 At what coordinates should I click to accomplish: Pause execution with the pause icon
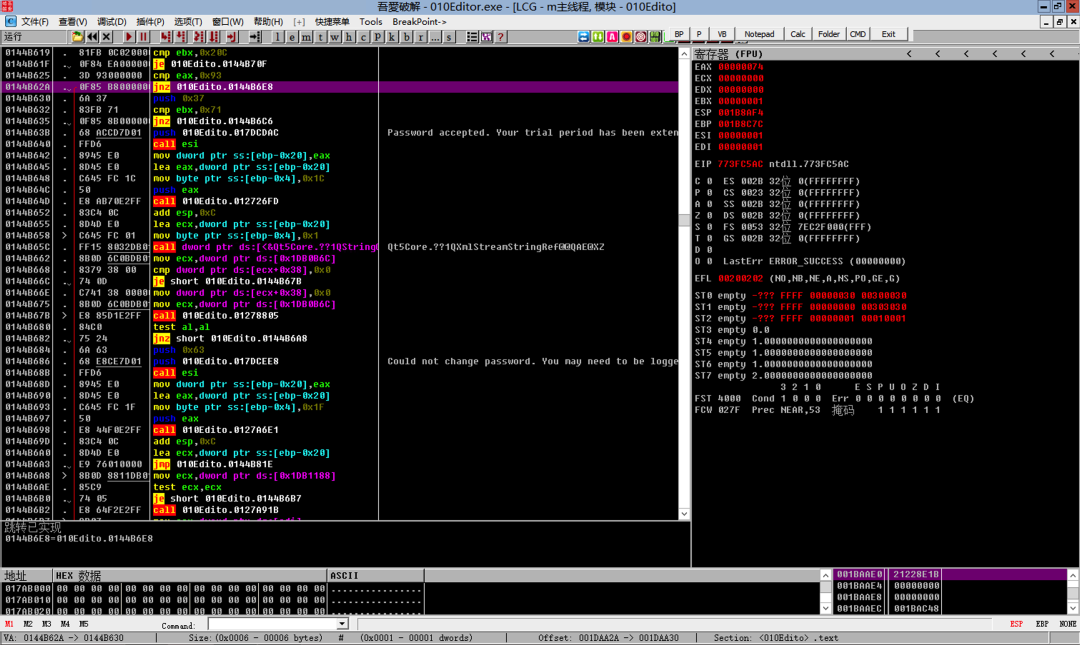[143, 37]
